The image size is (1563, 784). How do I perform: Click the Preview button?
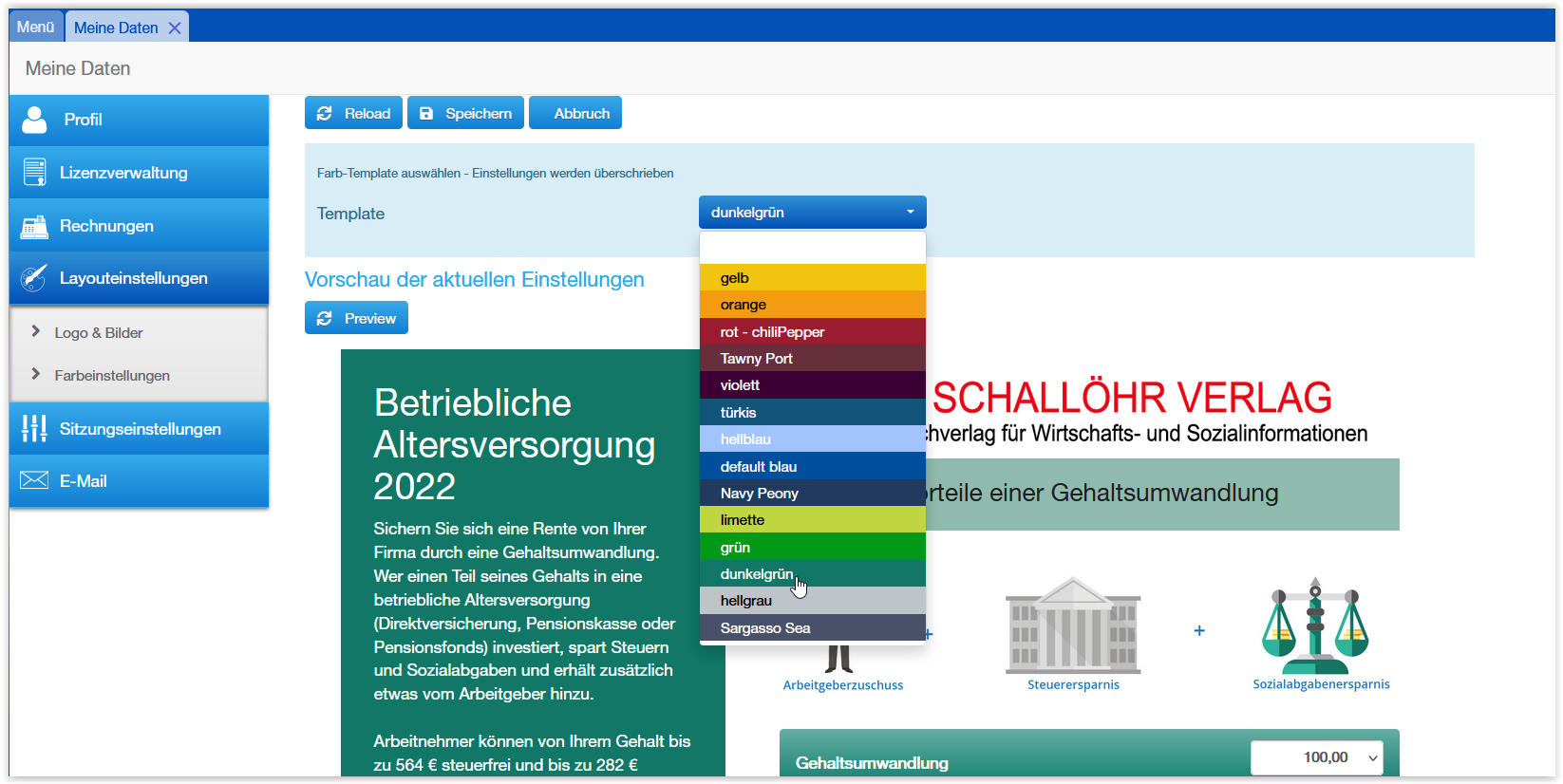point(356,319)
